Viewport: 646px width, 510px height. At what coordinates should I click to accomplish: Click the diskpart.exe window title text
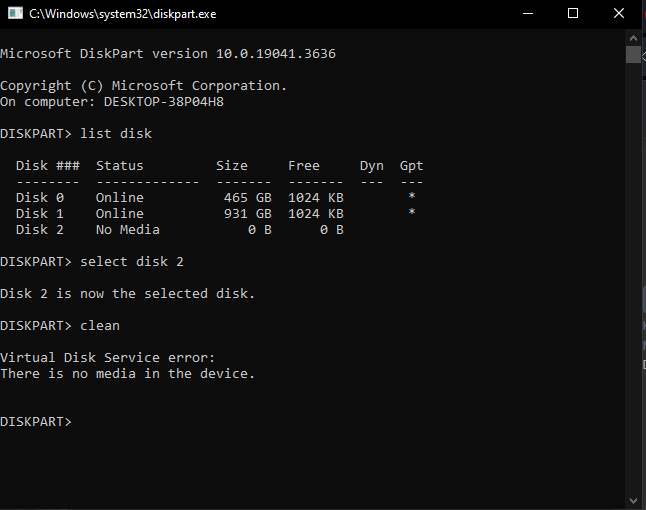click(x=122, y=14)
